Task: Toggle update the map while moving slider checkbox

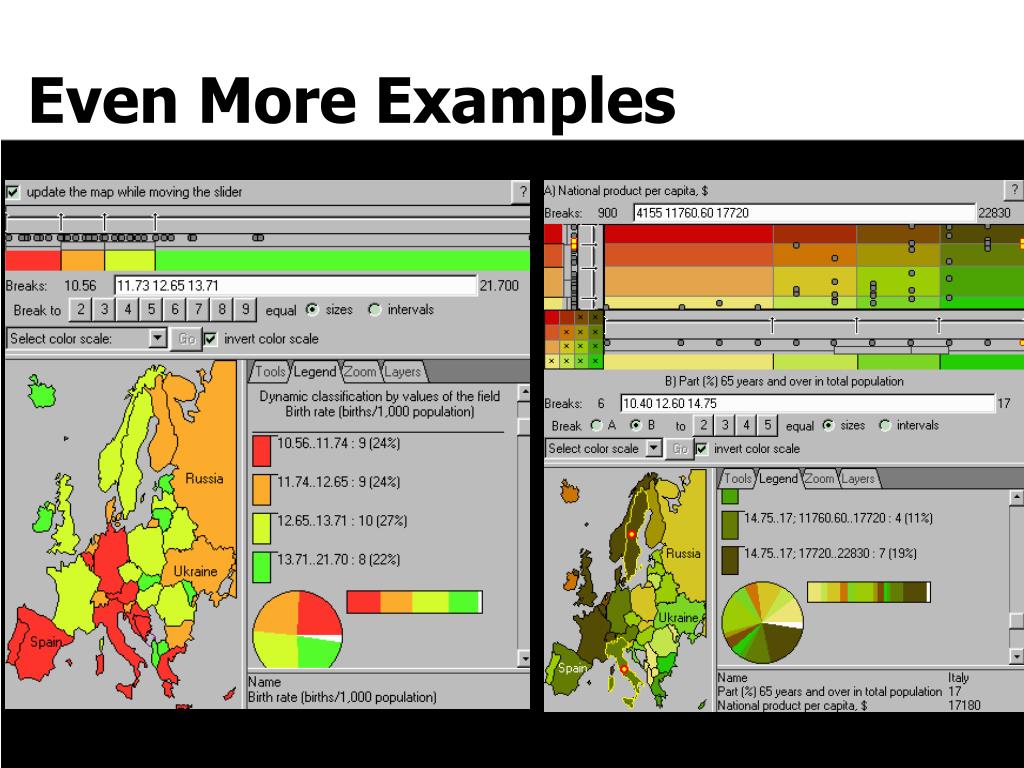Action: (x=13, y=192)
